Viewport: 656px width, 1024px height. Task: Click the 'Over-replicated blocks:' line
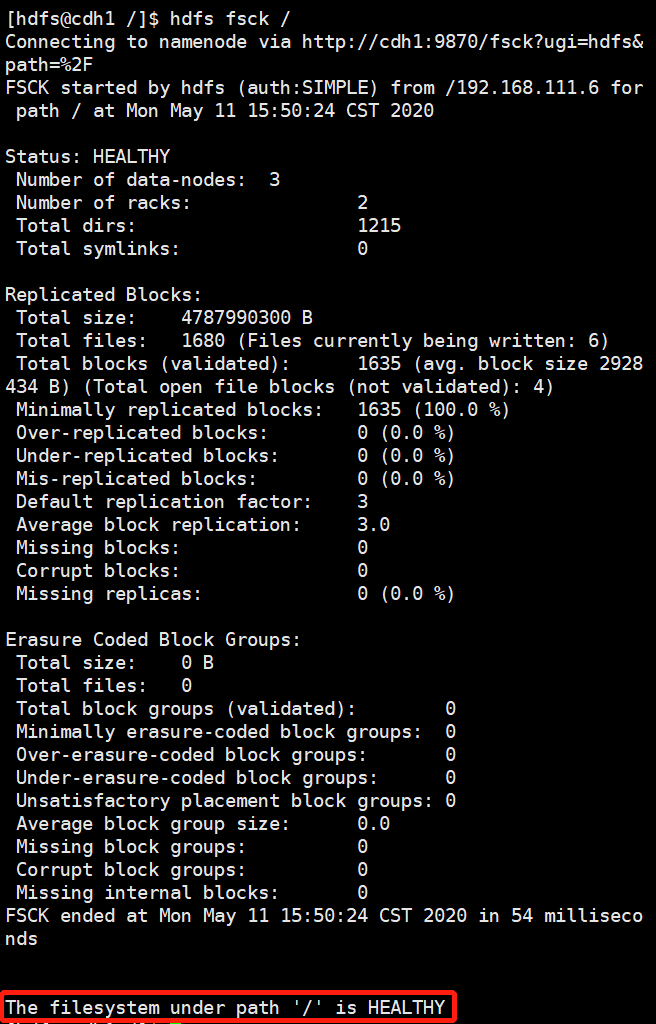235,432
